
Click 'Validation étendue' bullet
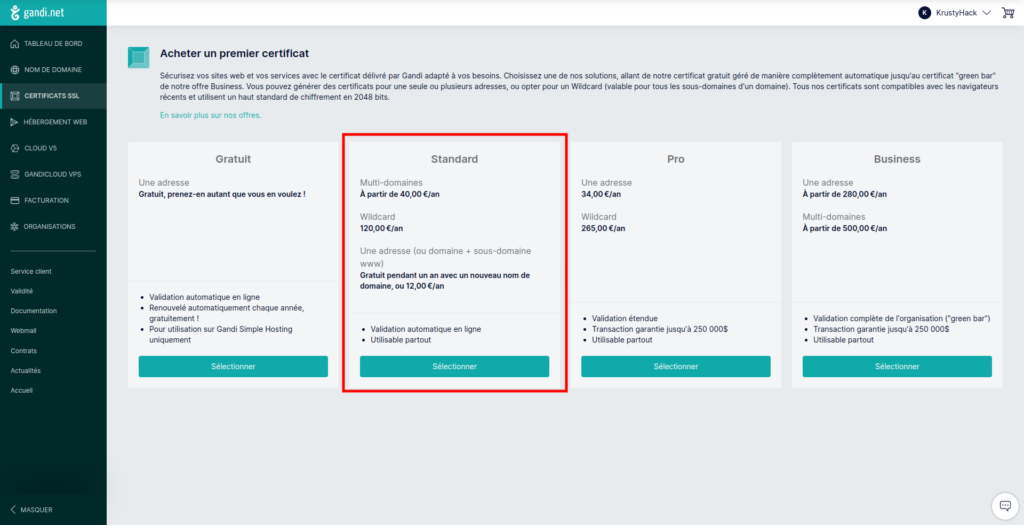click(624, 319)
